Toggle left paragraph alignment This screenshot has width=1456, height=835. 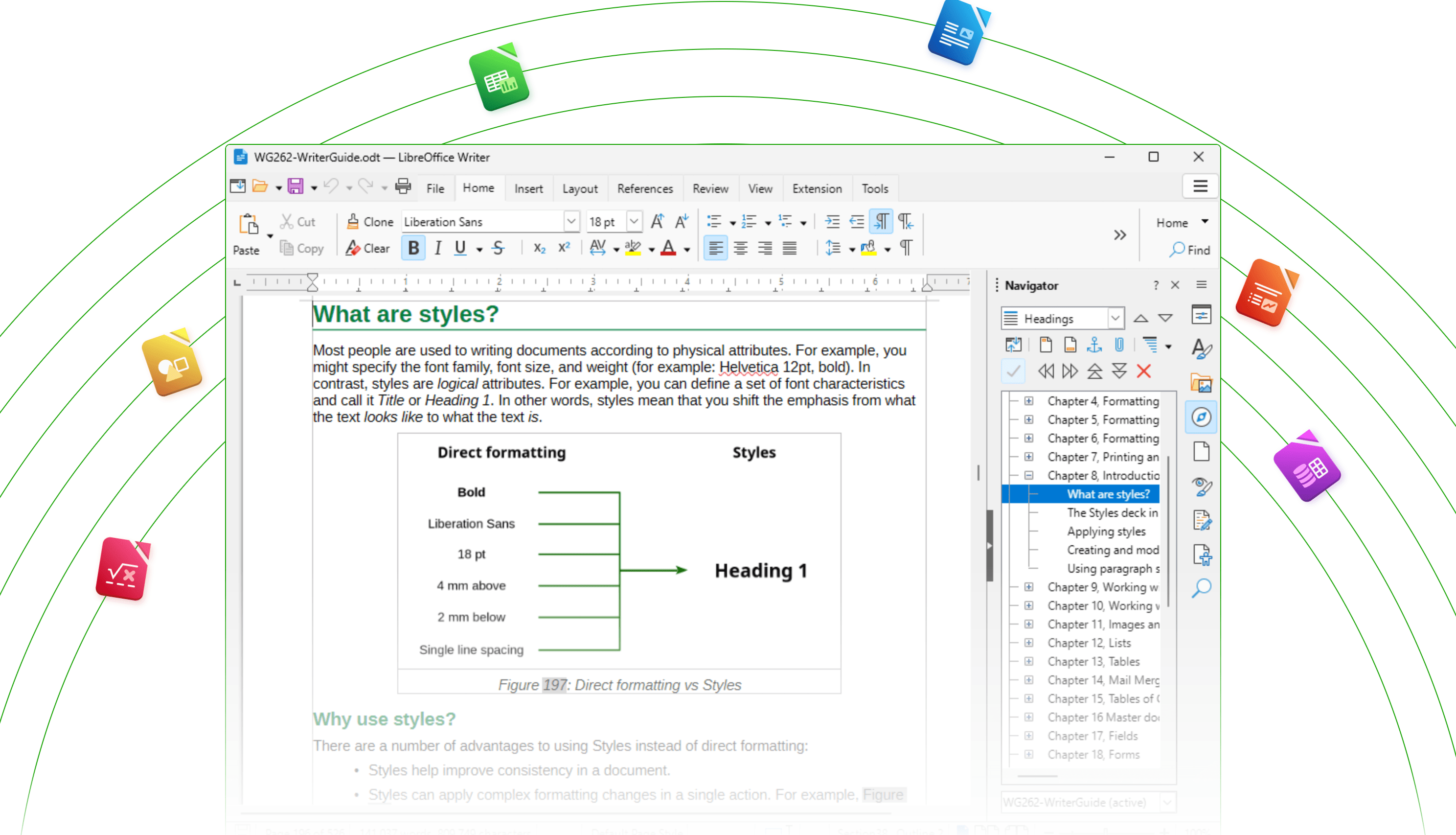pos(715,248)
